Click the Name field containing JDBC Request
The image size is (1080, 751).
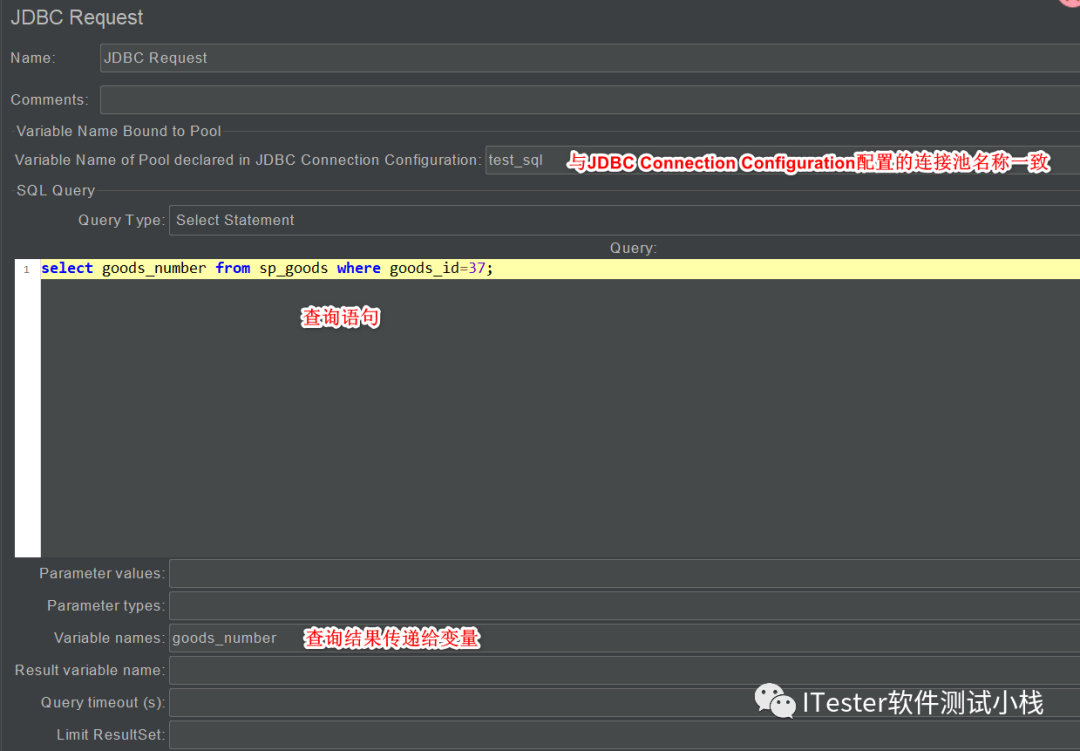pyautogui.click(x=590, y=58)
